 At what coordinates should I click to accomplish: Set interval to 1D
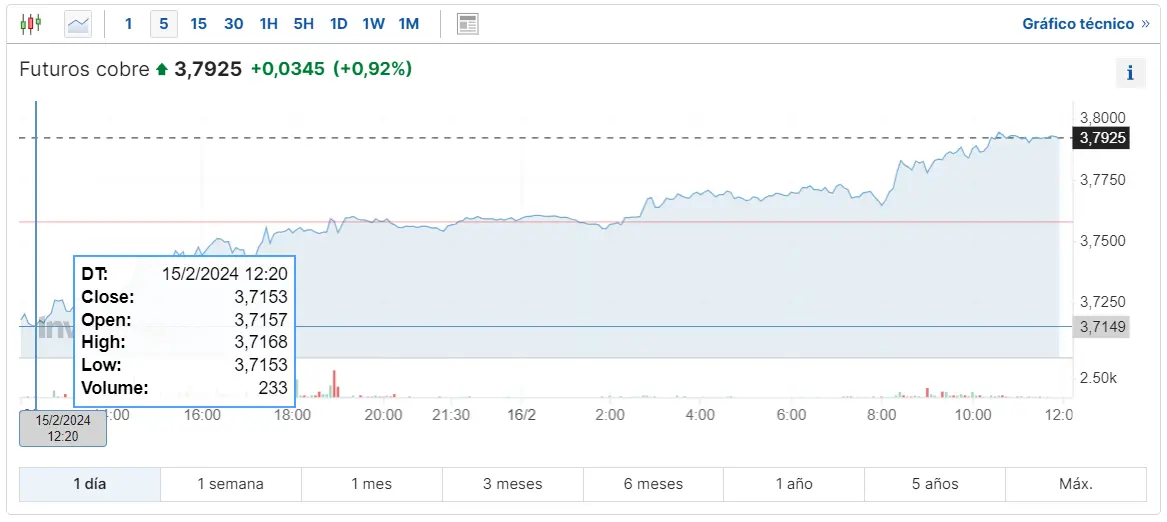(x=338, y=23)
